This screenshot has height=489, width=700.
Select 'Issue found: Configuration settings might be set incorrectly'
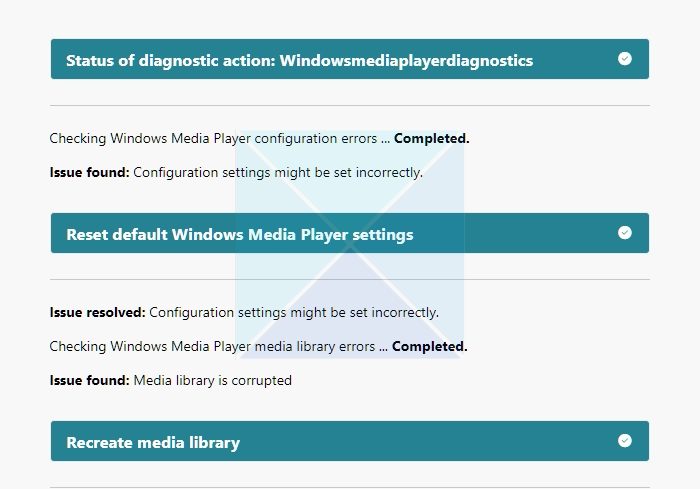[236, 173]
